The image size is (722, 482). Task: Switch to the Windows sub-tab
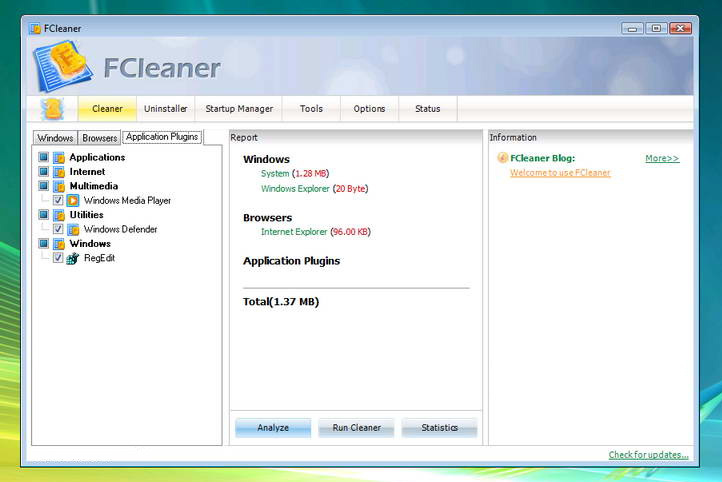point(55,138)
